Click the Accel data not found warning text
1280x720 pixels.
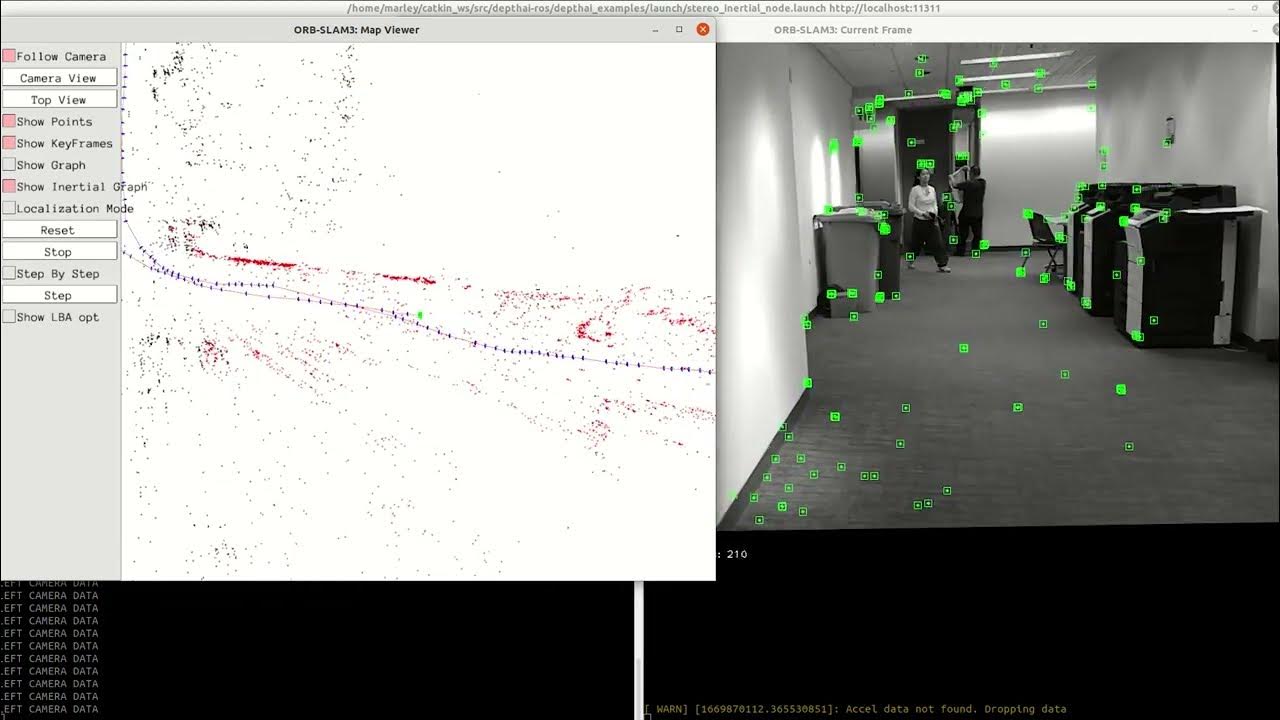[856, 709]
